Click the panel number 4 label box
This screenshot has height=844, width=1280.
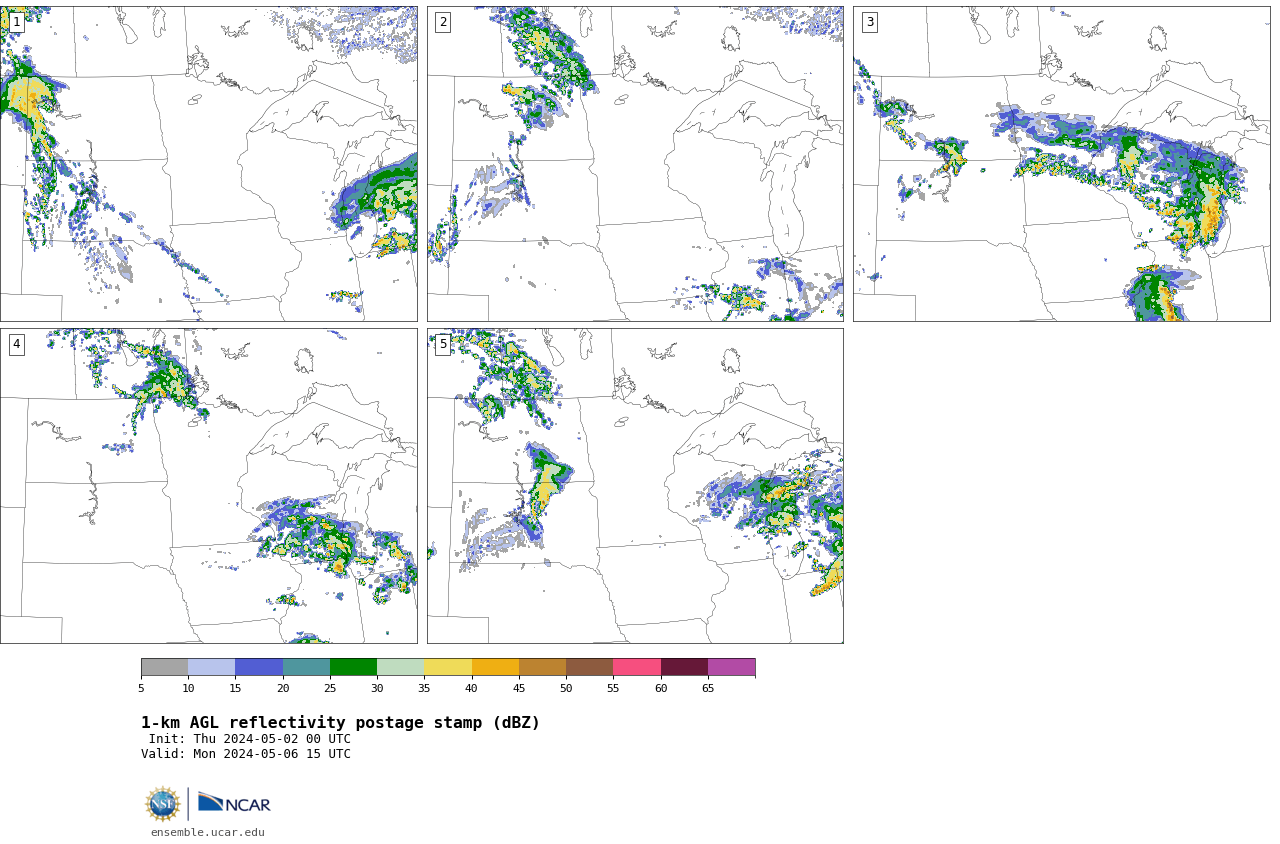point(16,344)
